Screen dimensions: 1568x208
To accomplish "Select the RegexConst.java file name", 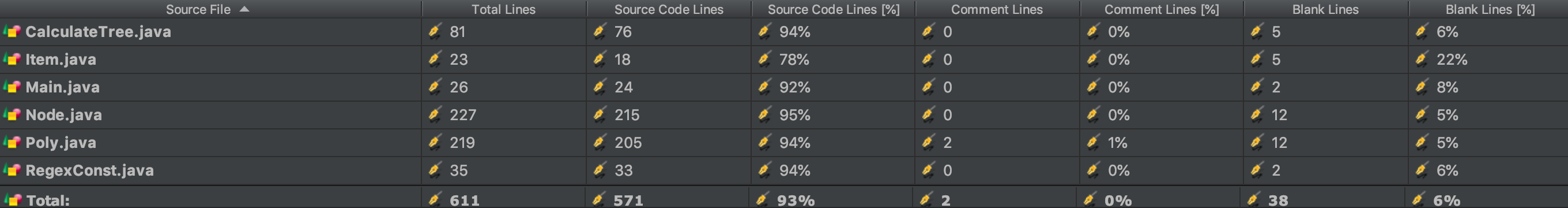I will [89, 170].
